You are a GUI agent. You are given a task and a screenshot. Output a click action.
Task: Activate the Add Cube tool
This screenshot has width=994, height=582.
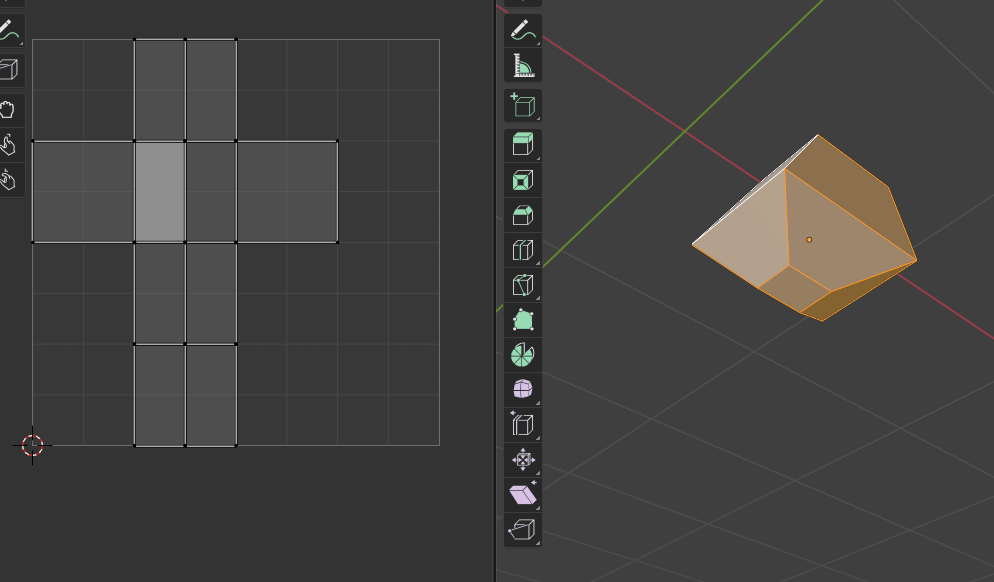(522, 105)
